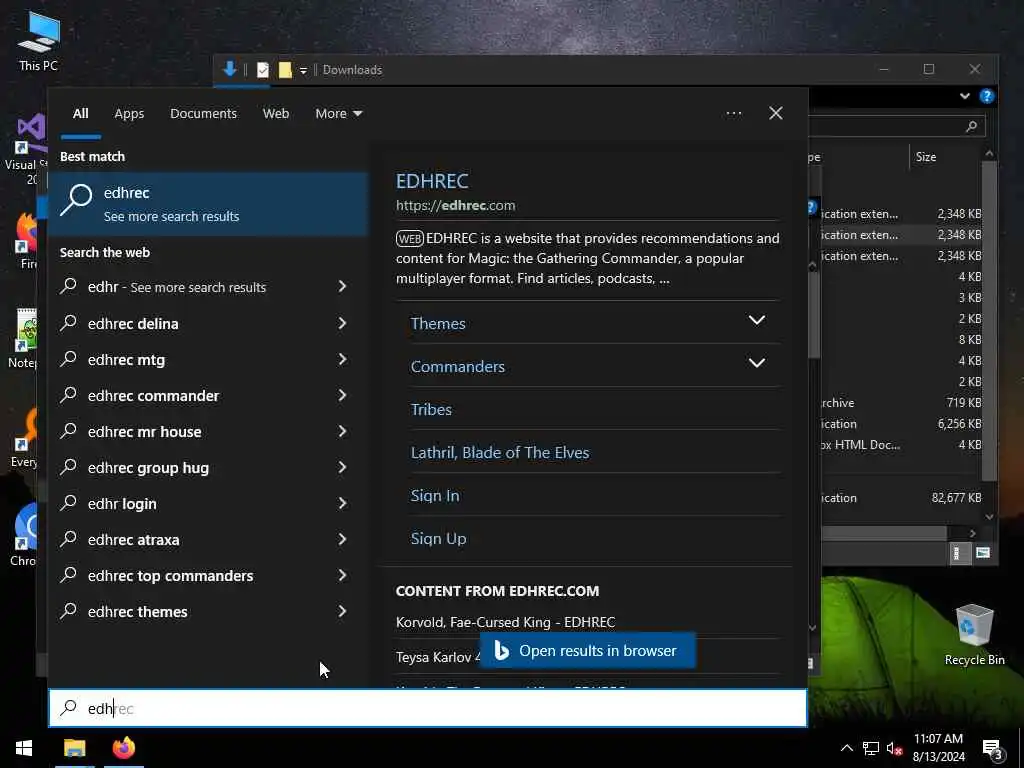Open search options ellipsis menu
The height and width of the screenshot is (768, 1024).
[x=733, y=114]
